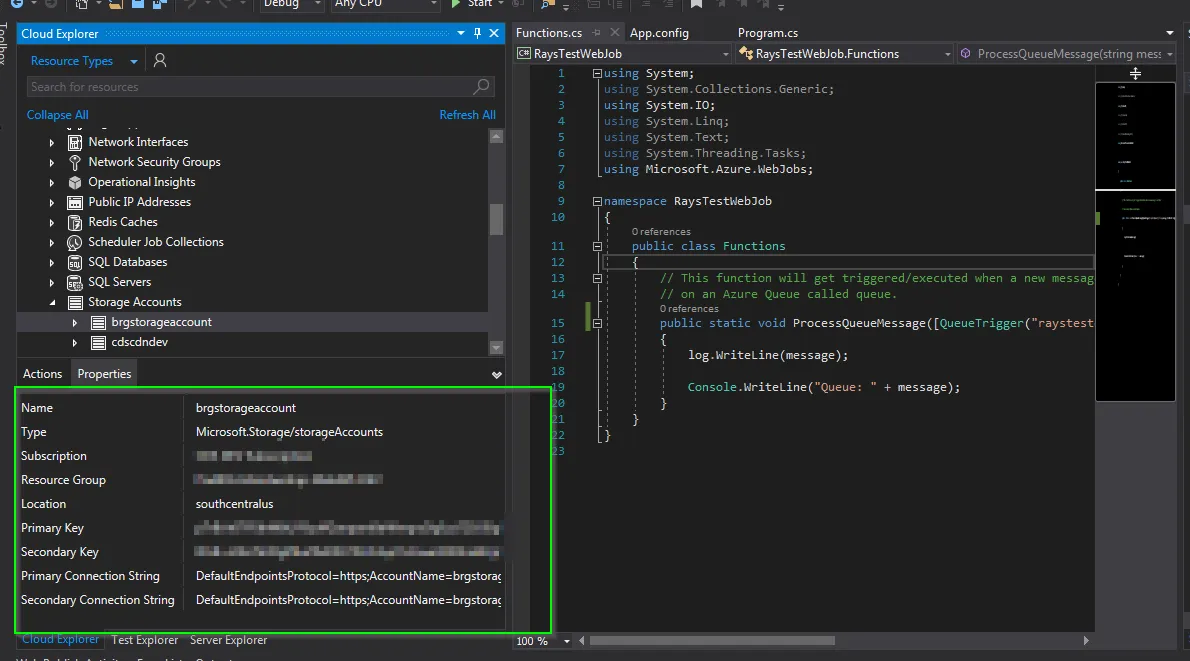
Task: Click the editor split-window handle icon
Action: (x=1135, y=73)
